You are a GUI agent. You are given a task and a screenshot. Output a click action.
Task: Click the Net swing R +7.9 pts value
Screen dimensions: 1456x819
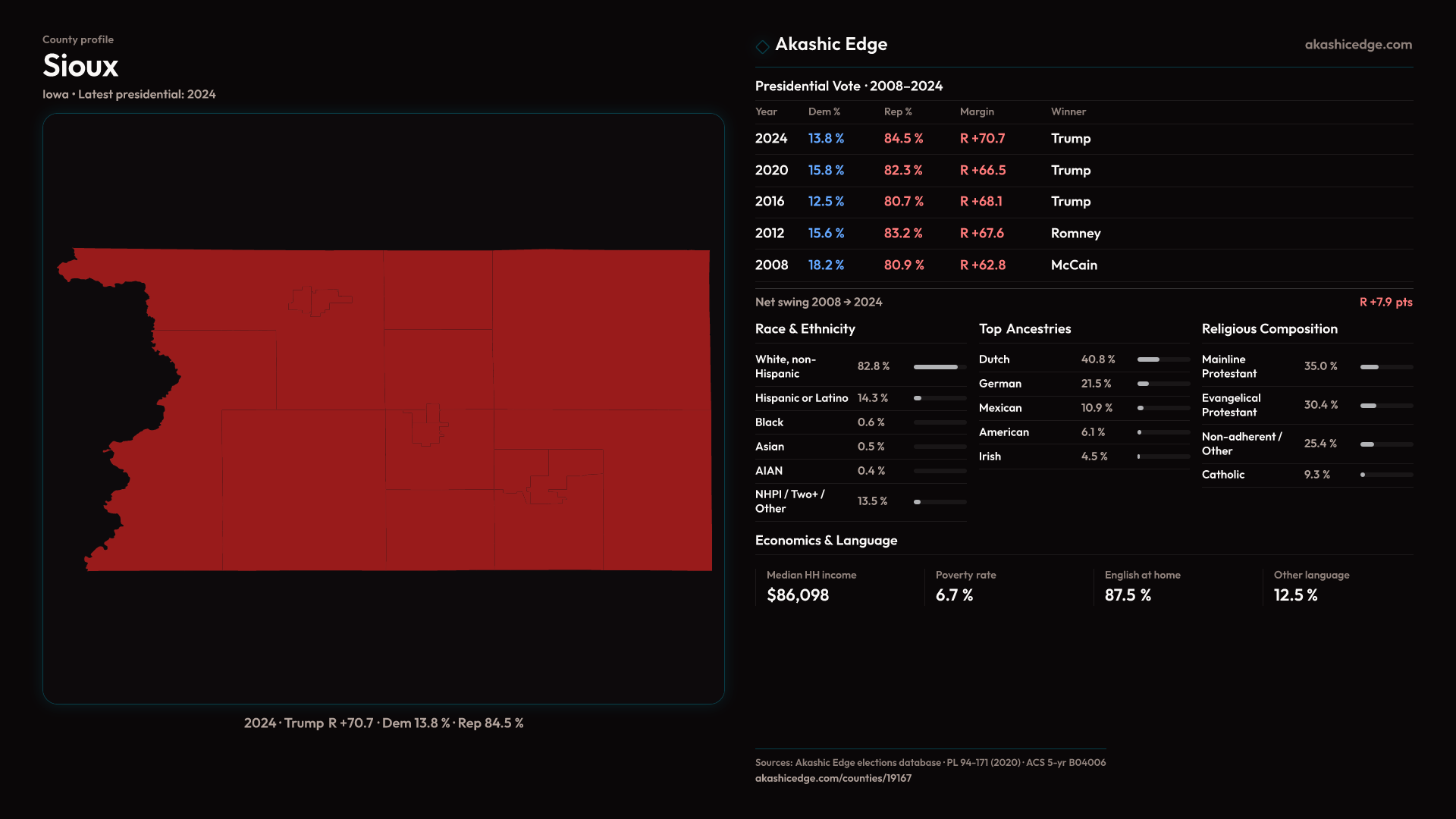click(1385, 302)
